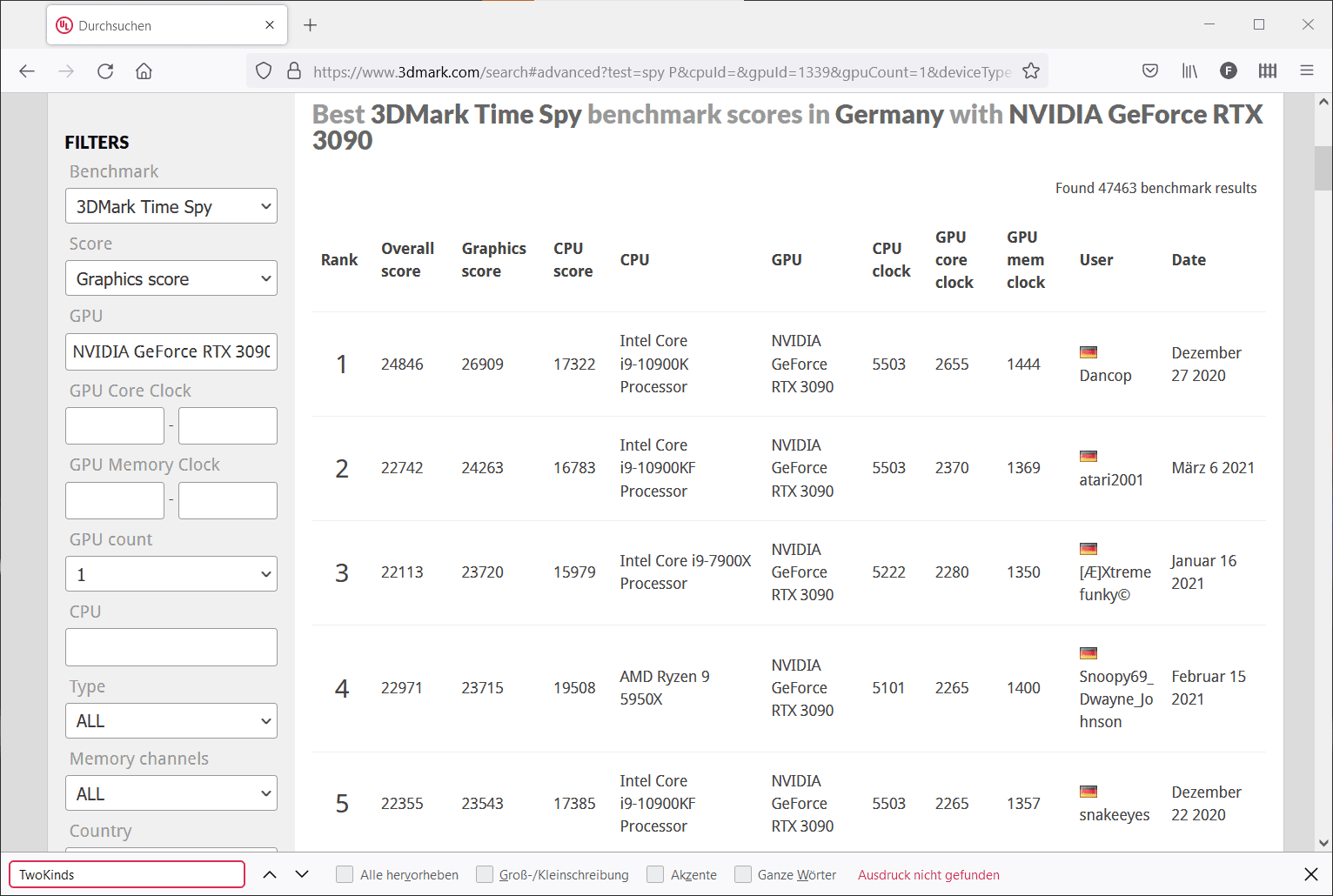
Task: Click the CPU filter text field
Action: click(171, 647)
